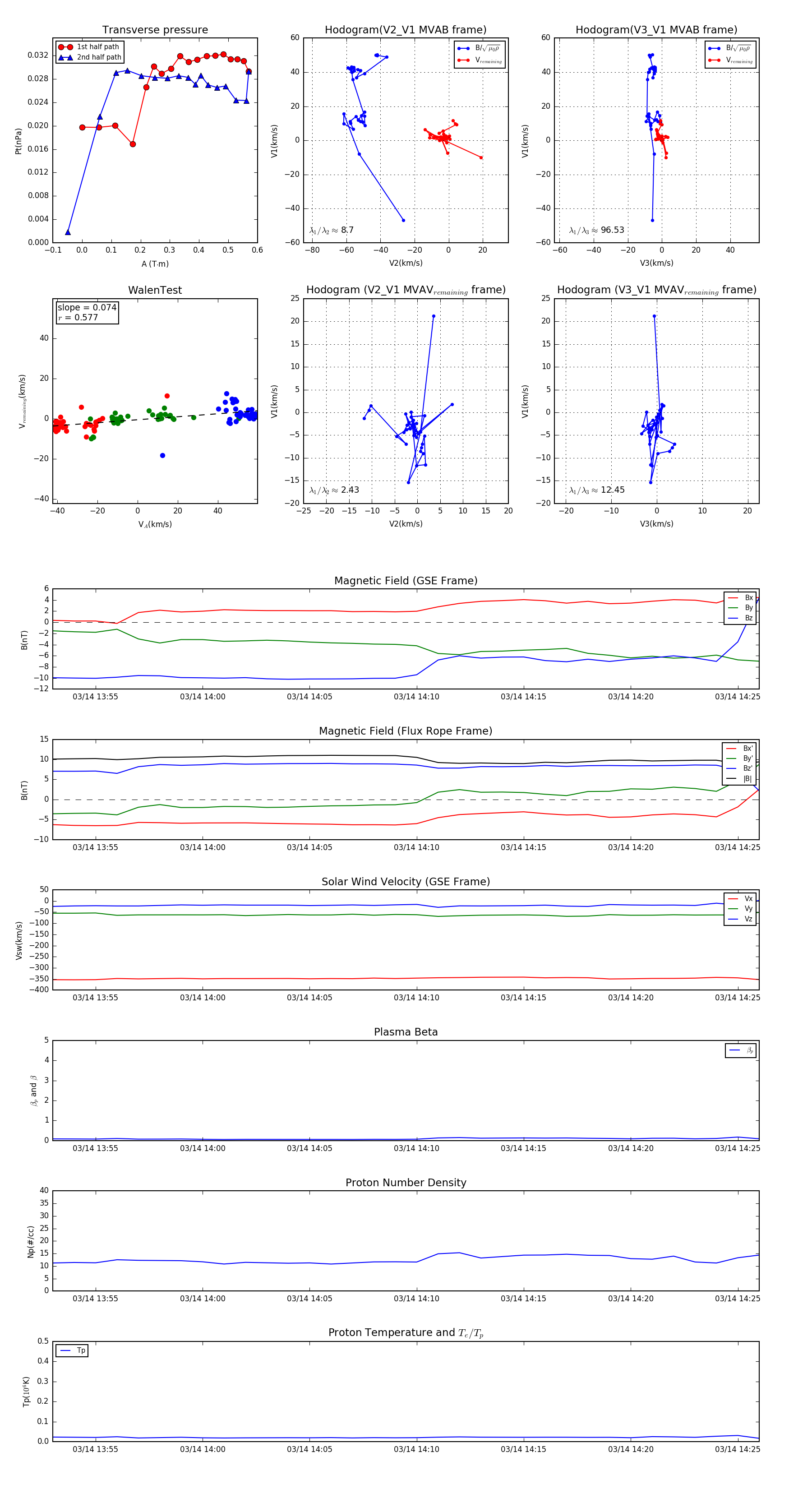Click "03/14 14:05" tick under Flux Rope Frame plot
Image resolution: width=812 pixels, height=1489 pixels.
point(309,847)
